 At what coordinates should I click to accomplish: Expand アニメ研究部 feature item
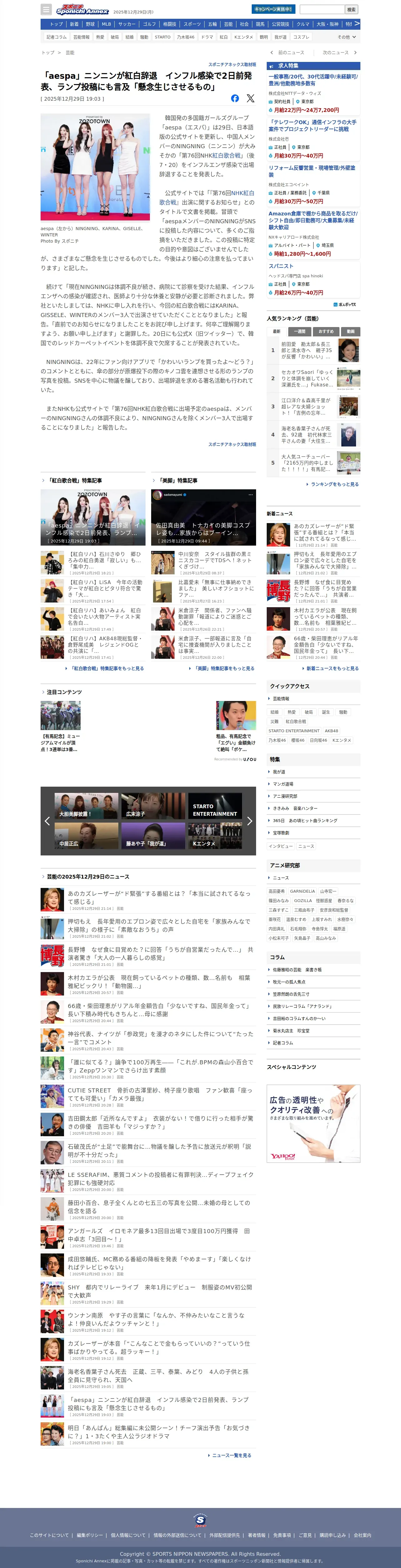point(314,796)
